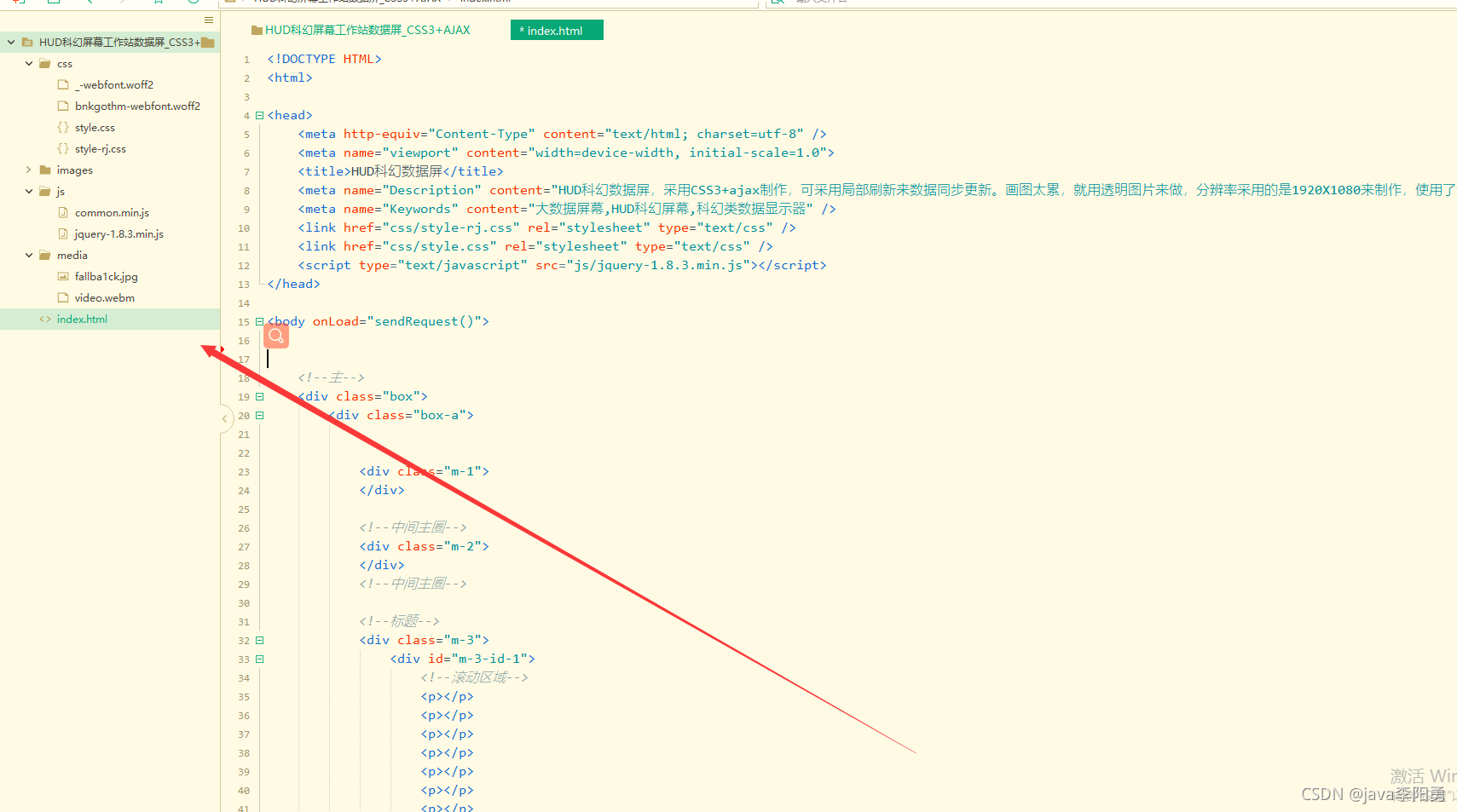Click the root project folder icon
This screenshot has width=1457, height=812.
(x=27, y=42)
